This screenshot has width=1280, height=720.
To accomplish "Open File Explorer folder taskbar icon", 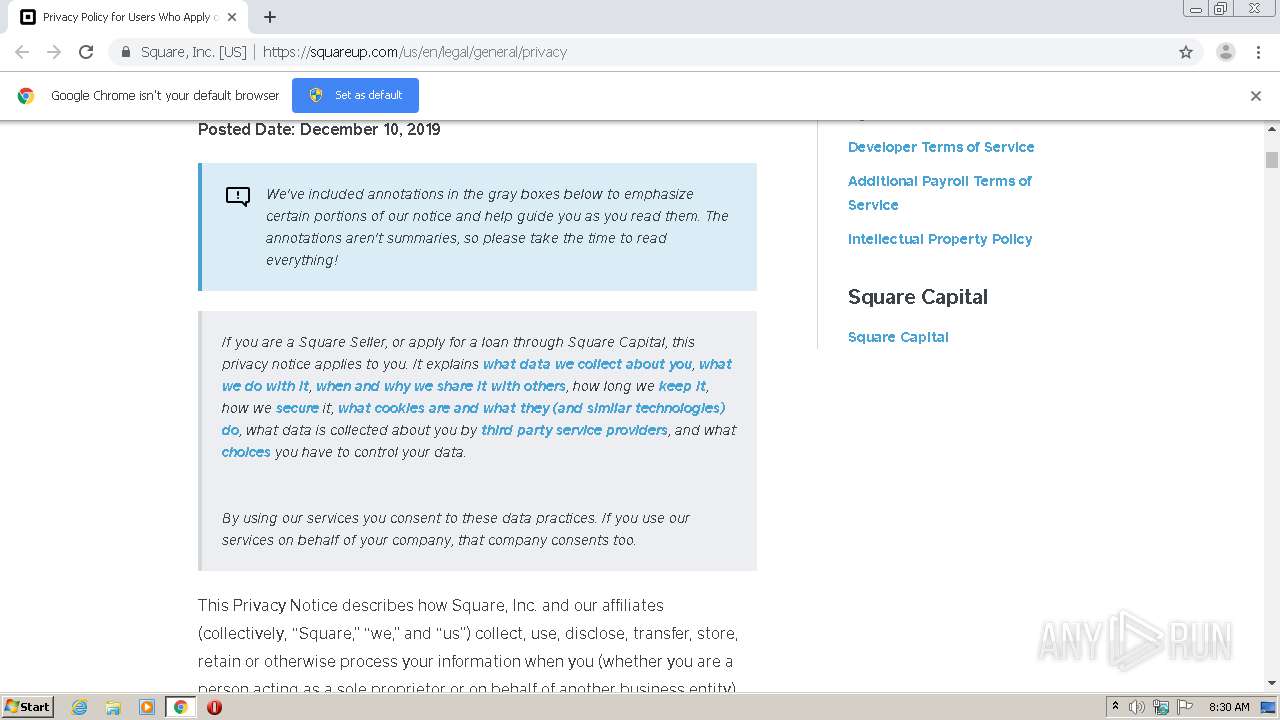I will click(x=113, y=707).
